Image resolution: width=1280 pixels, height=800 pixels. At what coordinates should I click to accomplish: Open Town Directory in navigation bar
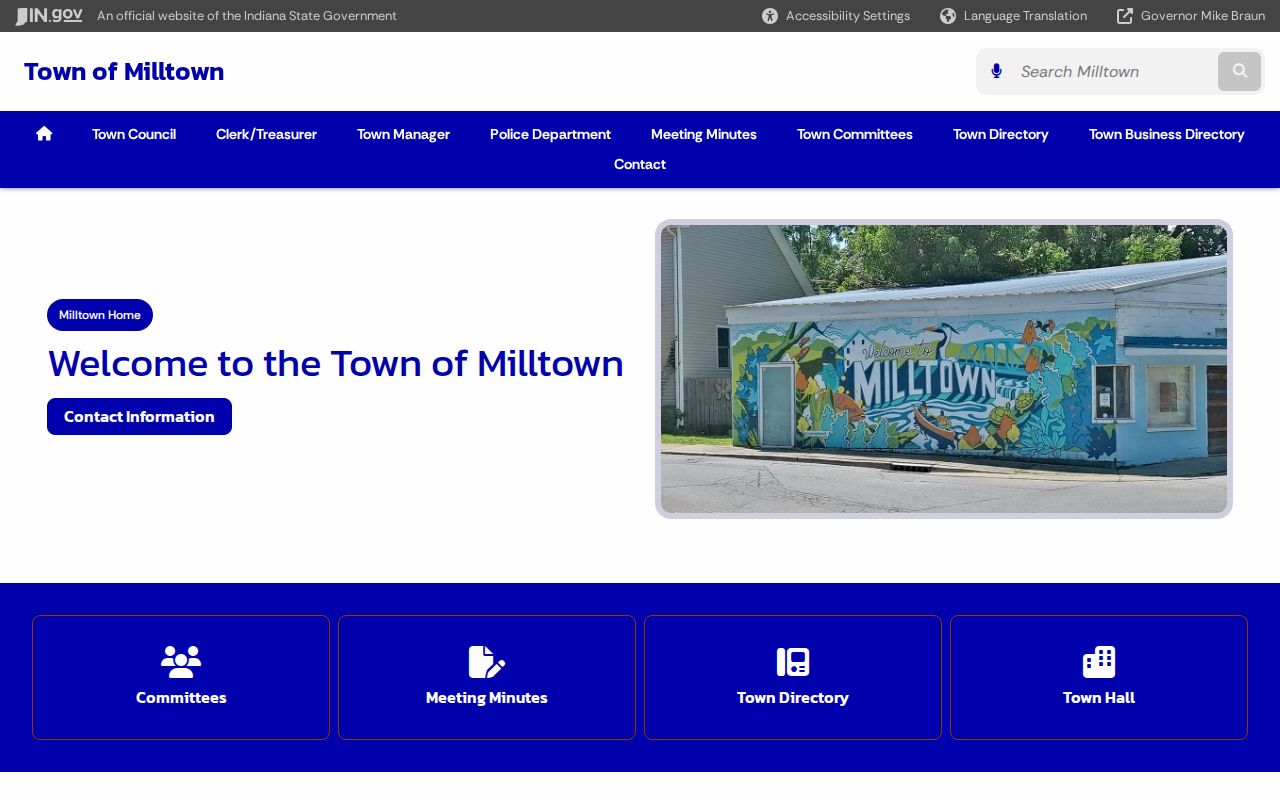pos(1001,134)
